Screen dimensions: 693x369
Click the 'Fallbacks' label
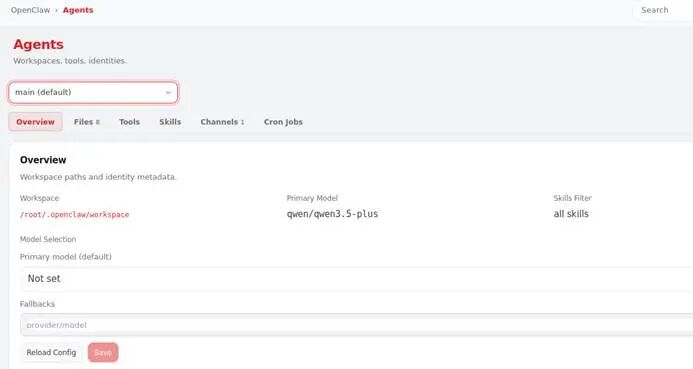click(x=37, y=304)
